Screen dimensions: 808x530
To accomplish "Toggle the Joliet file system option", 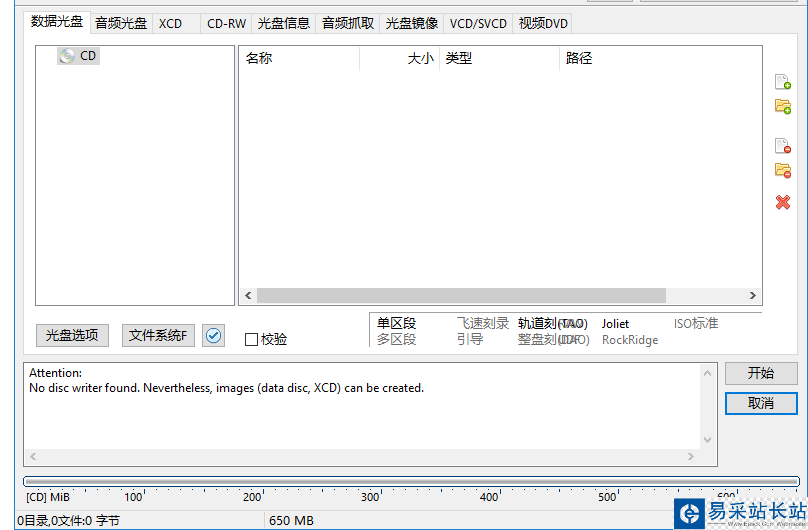I will click(x=615, y=323).
